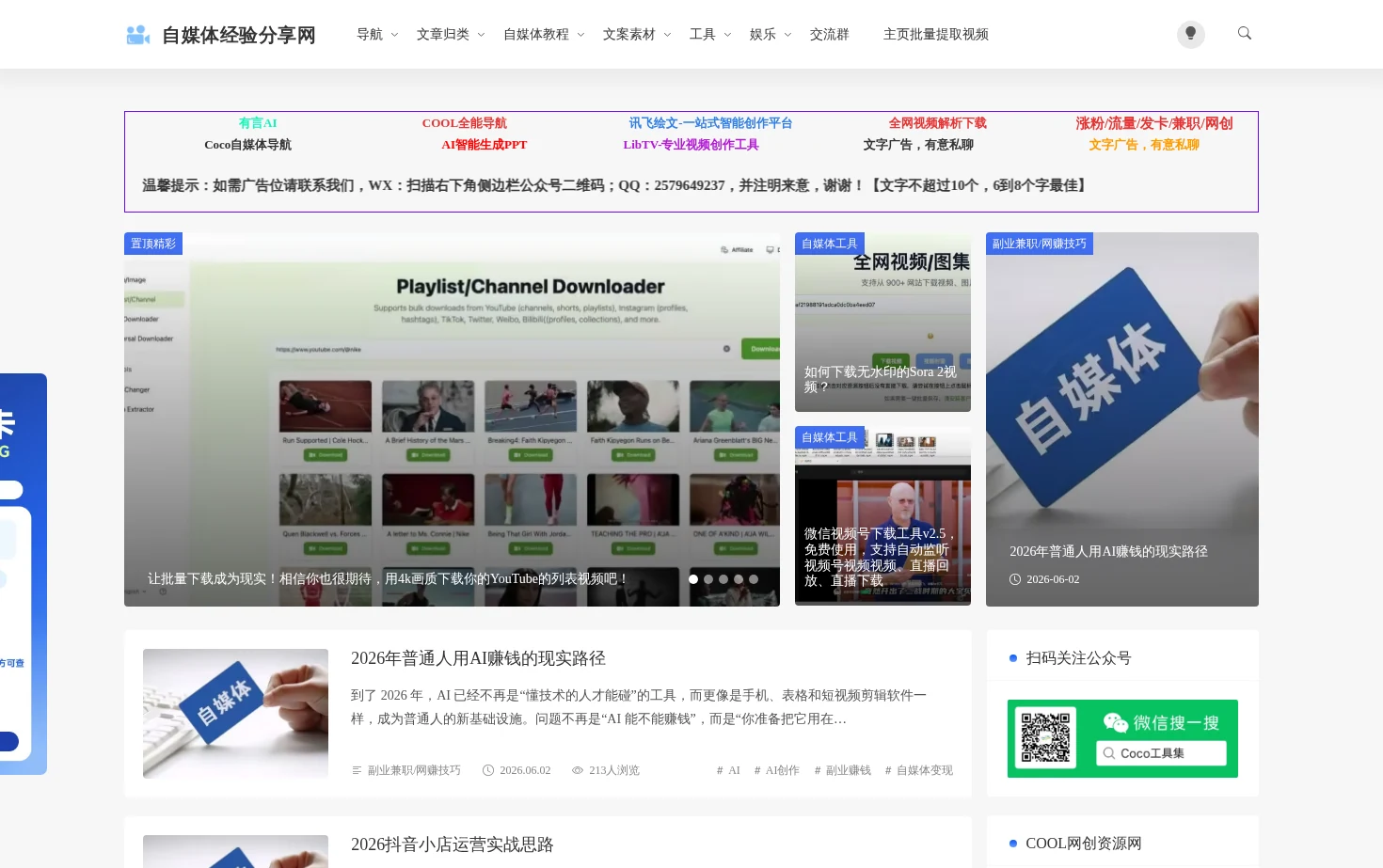Open LibTV-专业视频创作工具 link
1383x868 pixels.
pyautogui.click(x=691, y=145)
